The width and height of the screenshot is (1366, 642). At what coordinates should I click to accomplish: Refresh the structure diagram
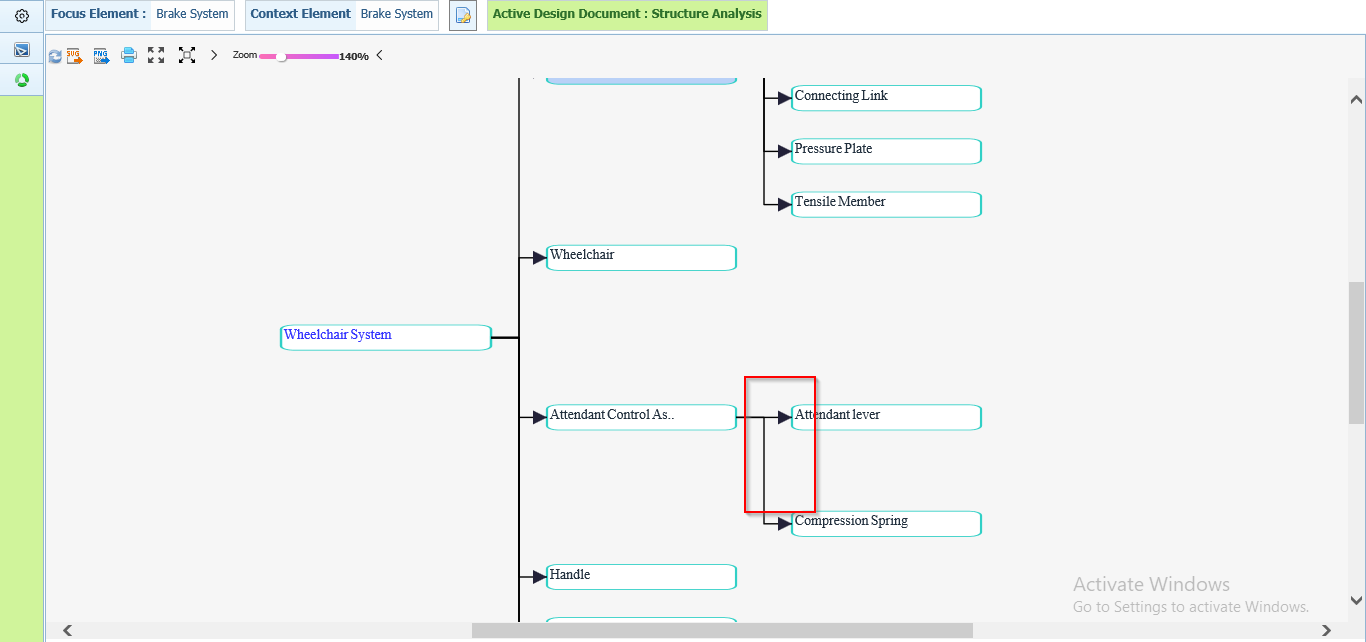click(x=55, y=56)
